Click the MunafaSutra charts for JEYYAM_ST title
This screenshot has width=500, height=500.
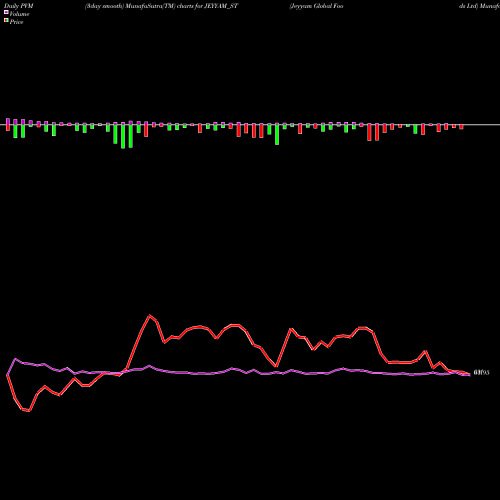pos(161,6)
